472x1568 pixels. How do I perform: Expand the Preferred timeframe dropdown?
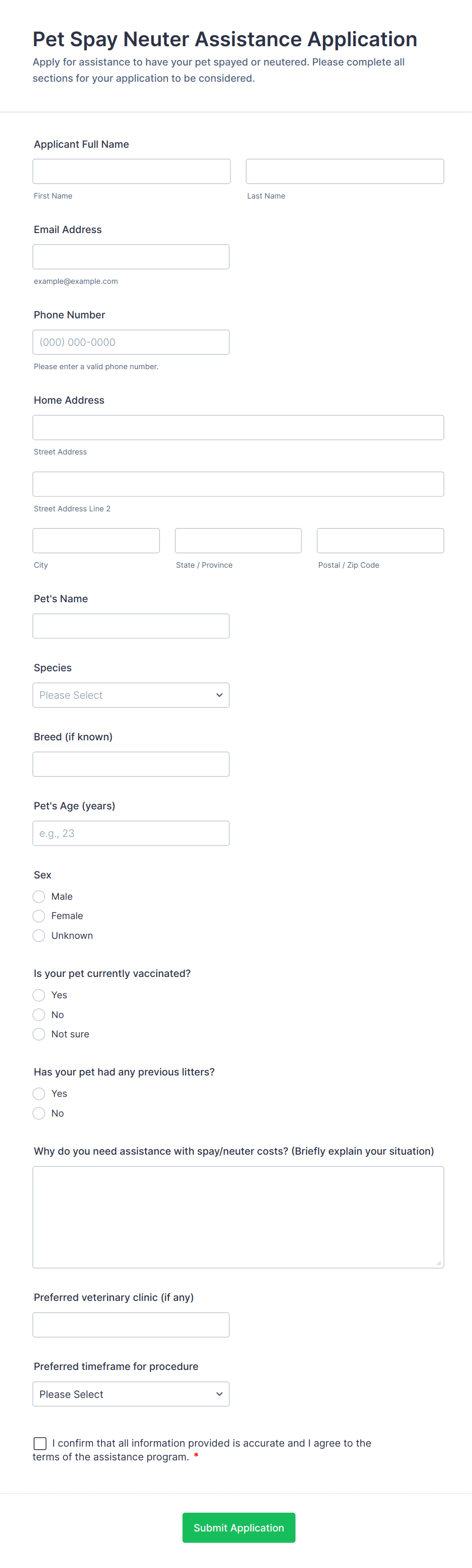131,1393
